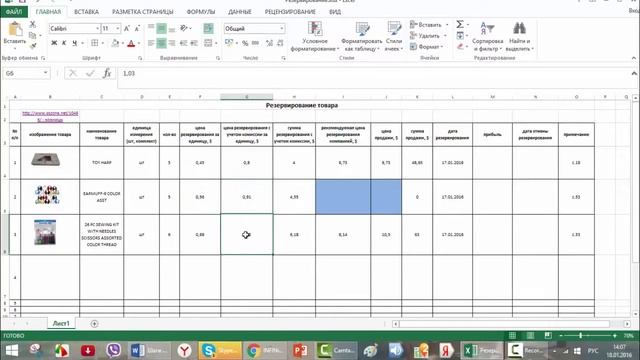Switch to Page Layout view icon

[x=530, y=336]
